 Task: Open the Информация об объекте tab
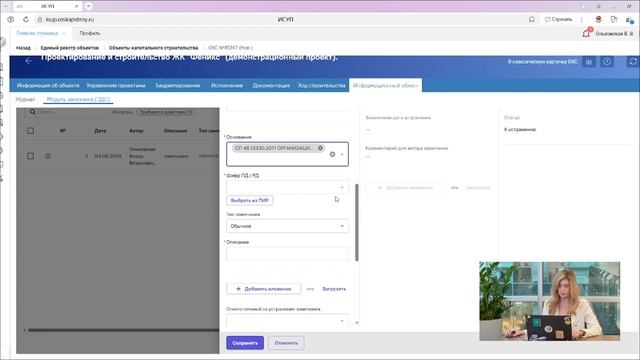coord(48,85)
